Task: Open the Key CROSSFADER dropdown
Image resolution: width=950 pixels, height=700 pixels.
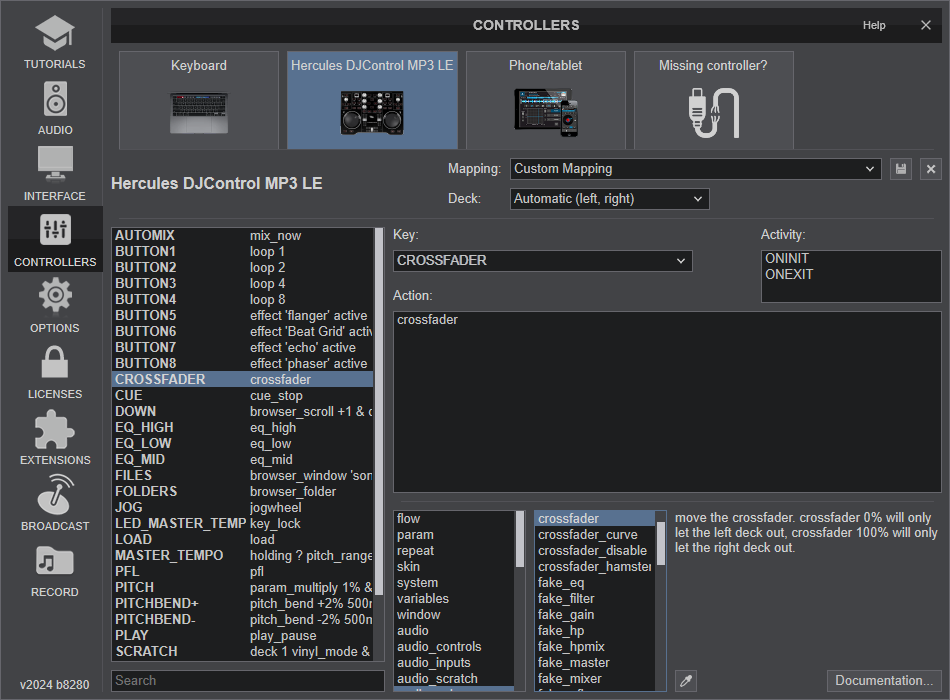Action: point(542,261)
